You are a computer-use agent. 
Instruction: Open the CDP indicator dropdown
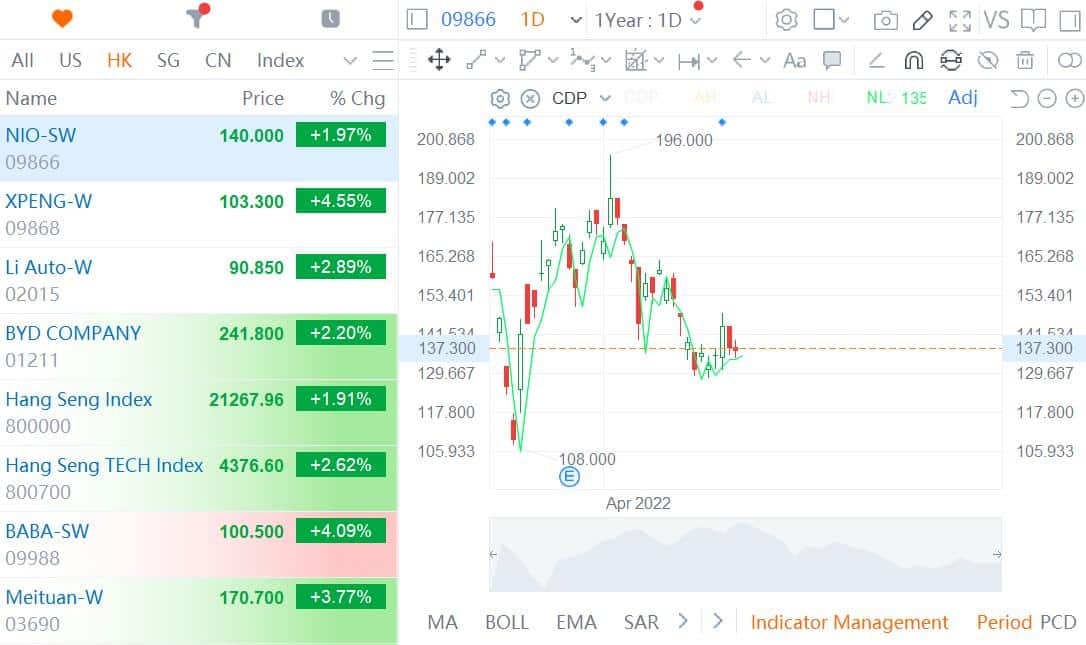604,97
